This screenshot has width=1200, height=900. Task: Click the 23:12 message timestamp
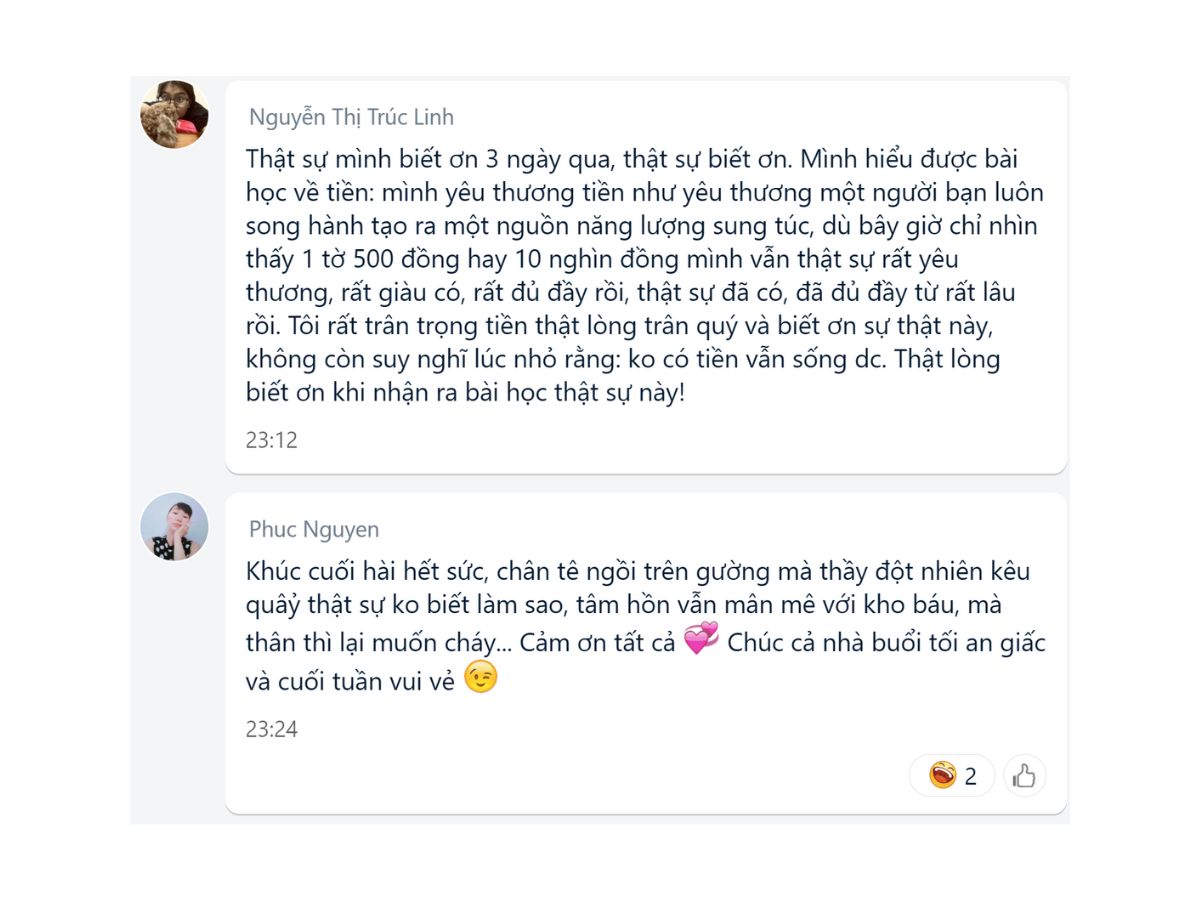272,440
